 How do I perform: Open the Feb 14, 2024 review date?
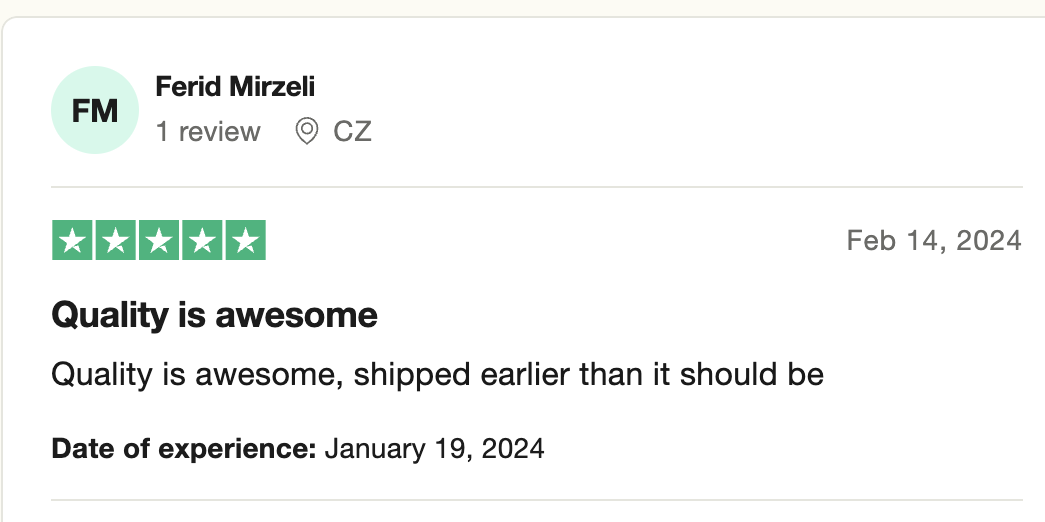click(934, 241)
